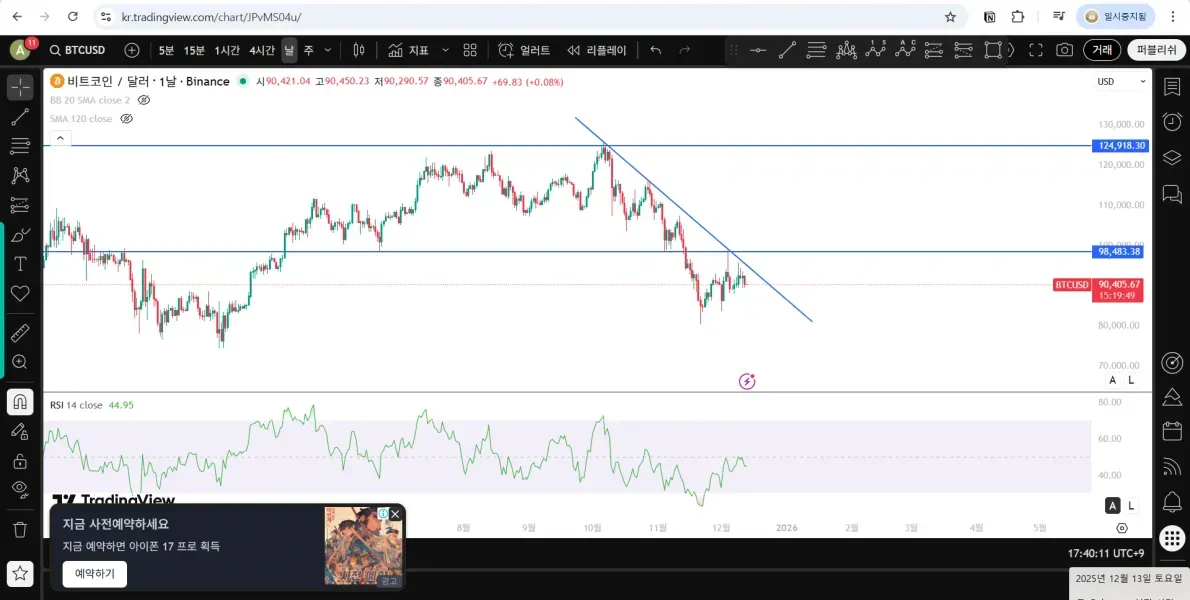Toggle visibility of BB 20 SMA indicator
The image size is (1190, 600).
click(143, 100)
